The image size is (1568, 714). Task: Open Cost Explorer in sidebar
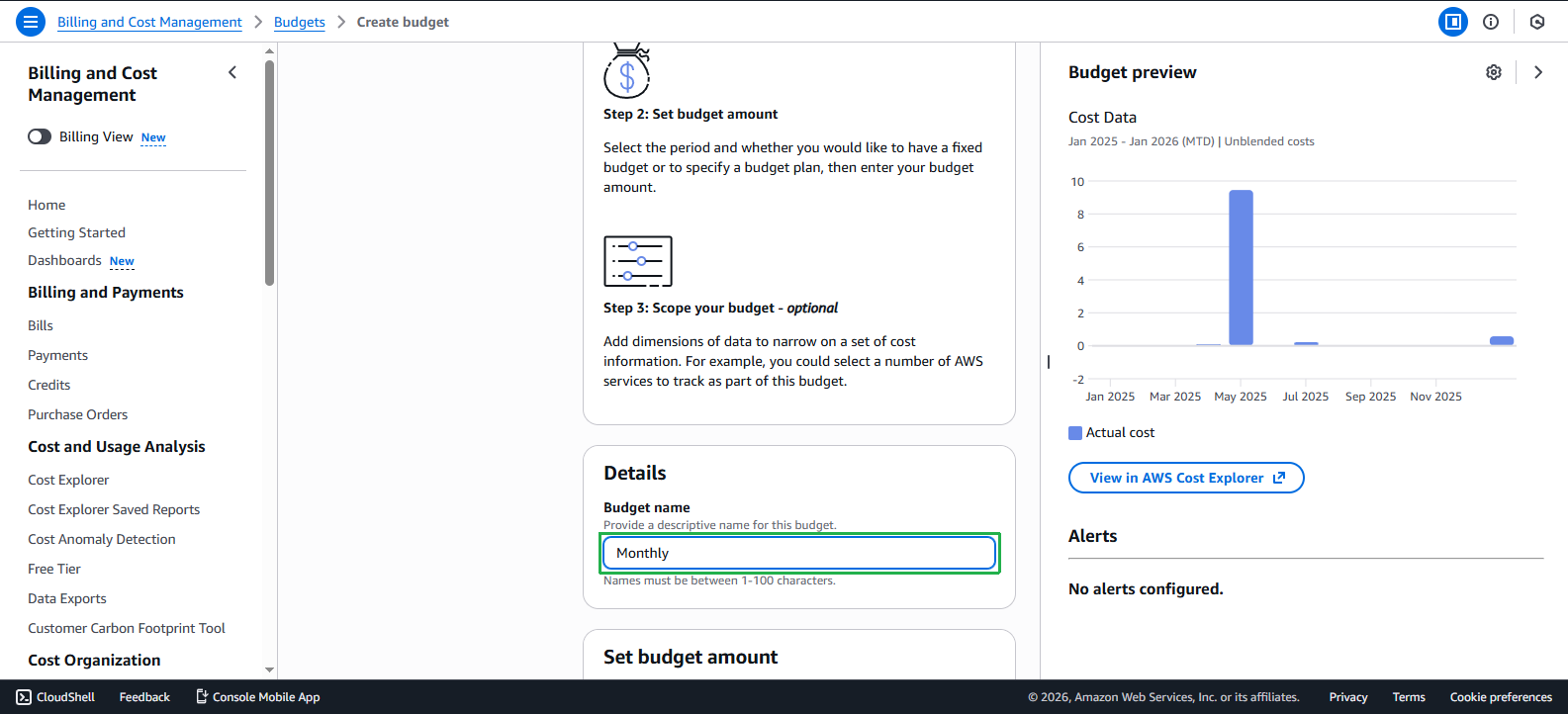pyautogui.click(x=68, y=480)
